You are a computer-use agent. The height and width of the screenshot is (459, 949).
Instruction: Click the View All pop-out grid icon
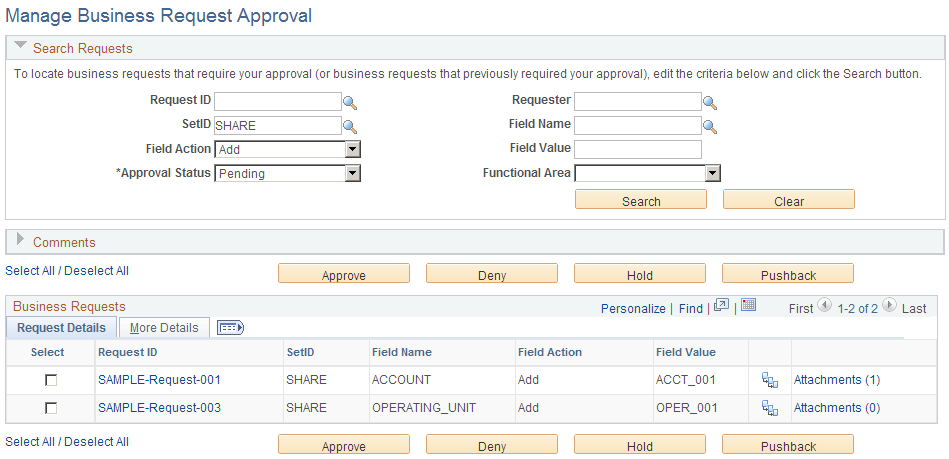tap(721, 305)
